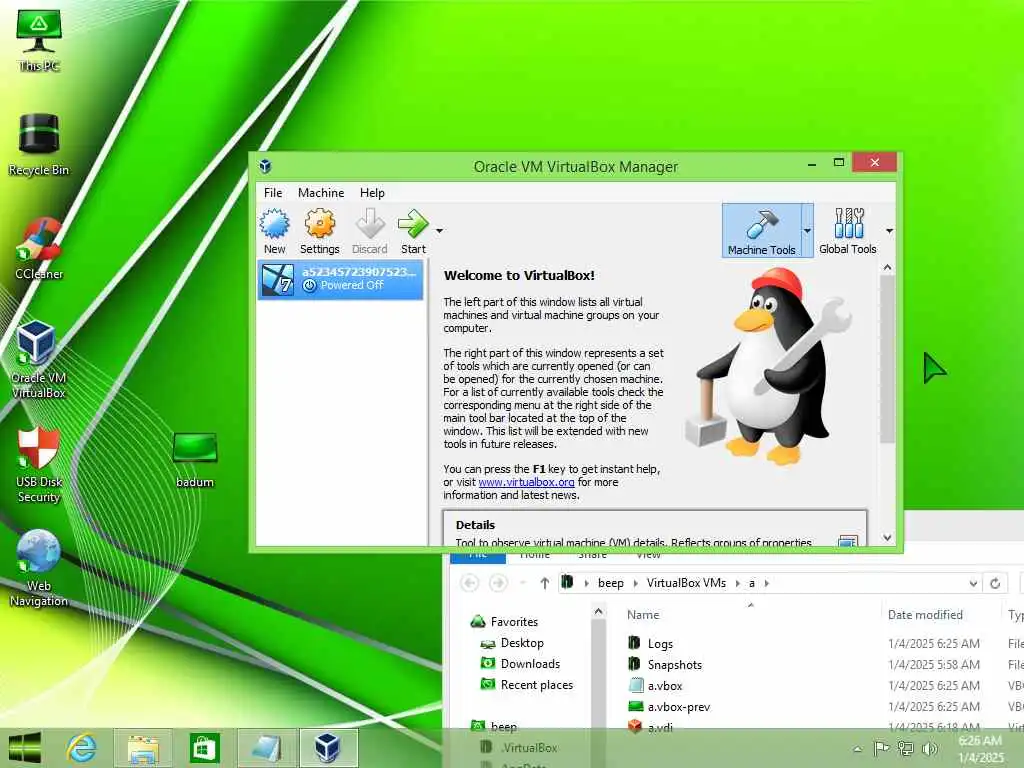Expand the chevron after VirtualBox VMs breadcrumb
The image size is (1024, 768).
737,583
